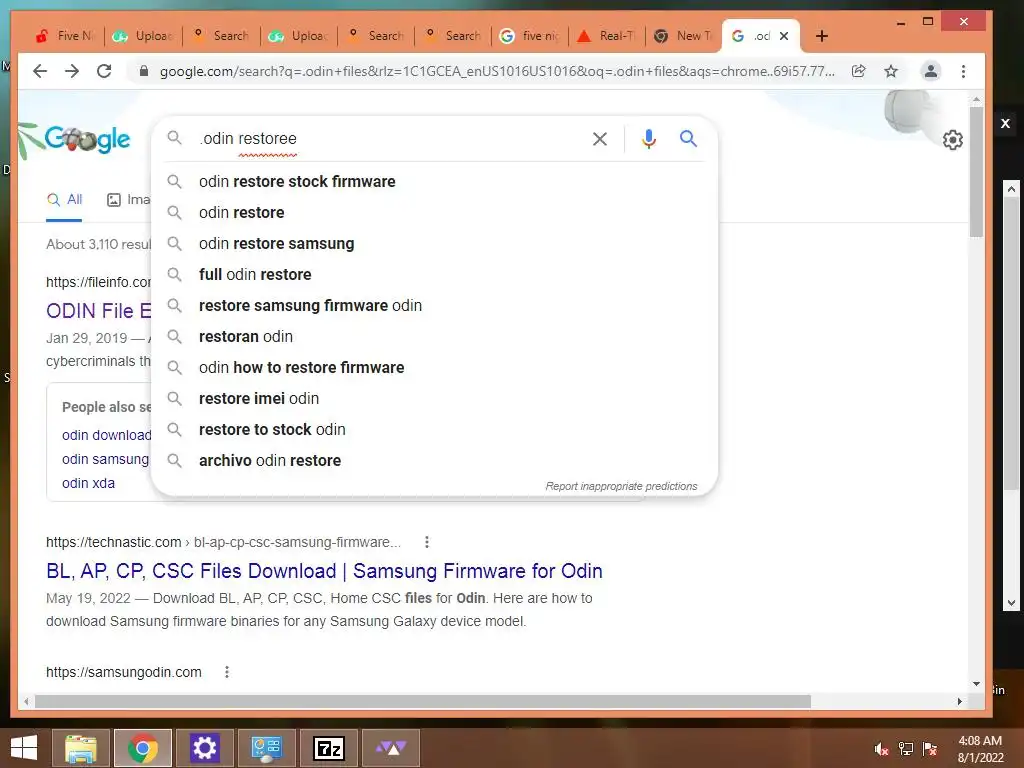Choose suggestion 'odin restore stock firmware'
Screen dimensions: 1024x768
coord(434,182)
